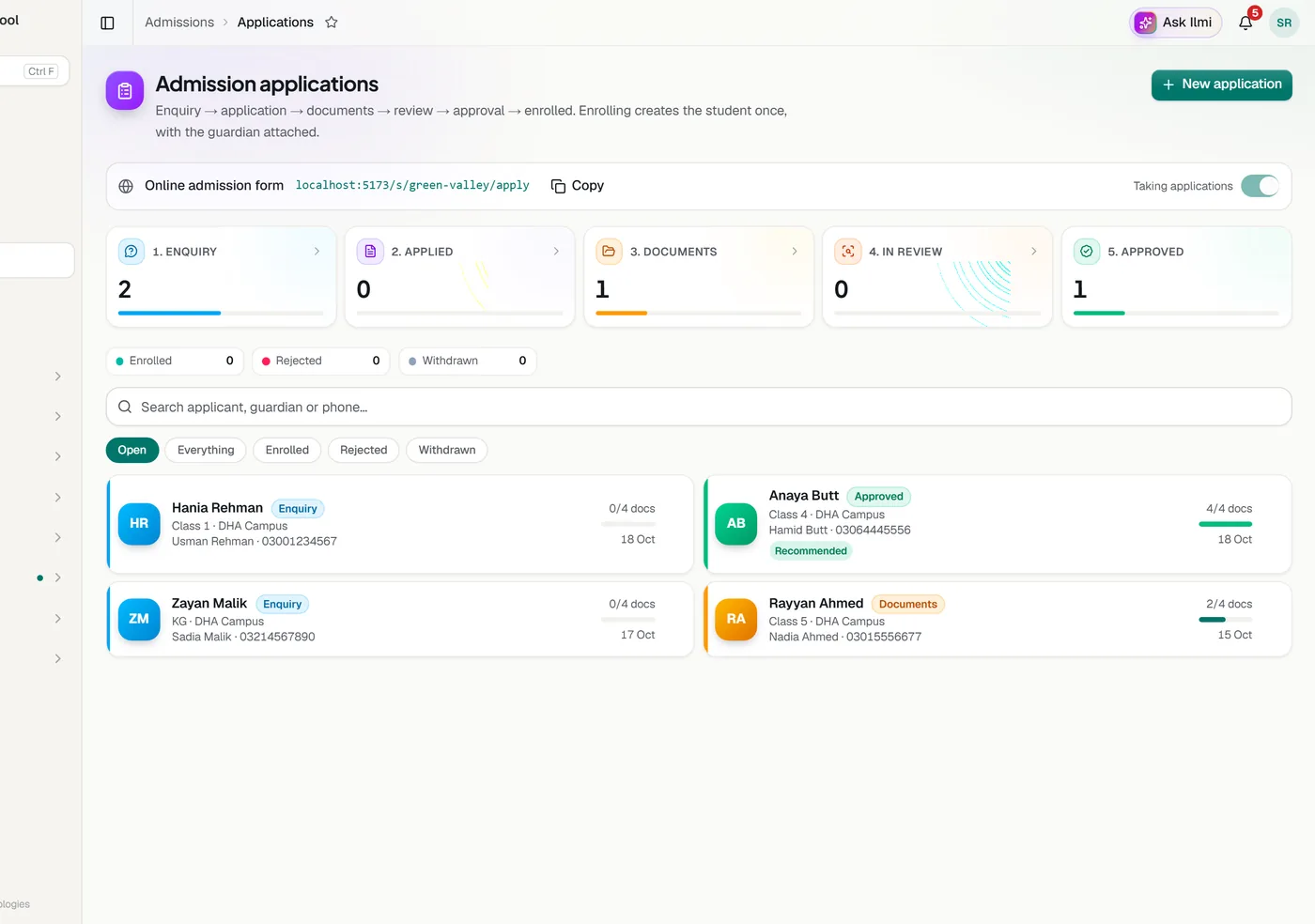Viewport: 1315px width, 924px height.
Task: Click the ZM avatar for Zayan Malik
Action: pyautogui.click(x=139, y=620)
